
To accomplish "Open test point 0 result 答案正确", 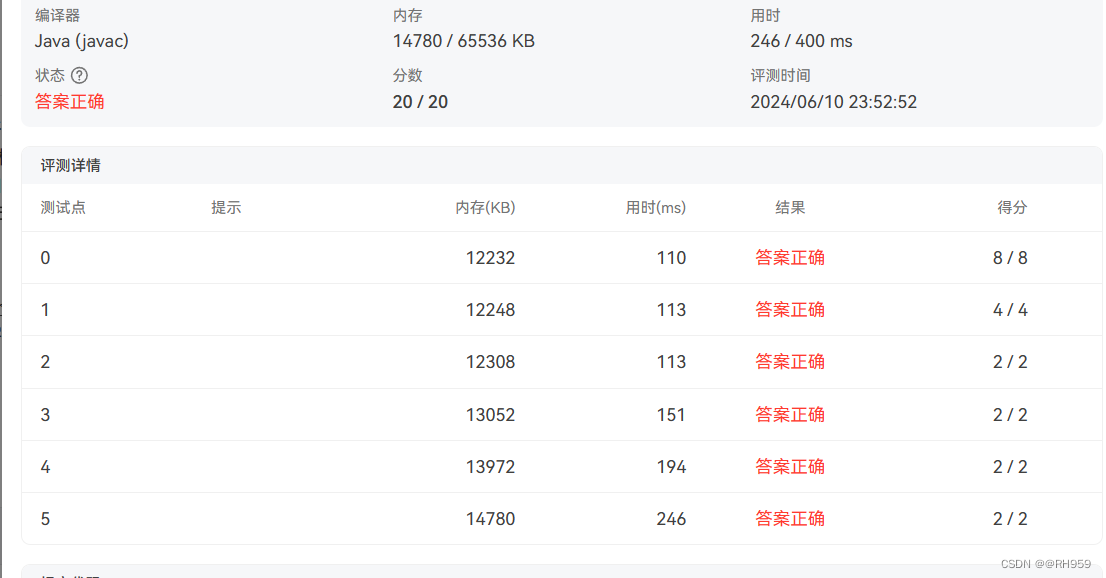I will 790,257.
